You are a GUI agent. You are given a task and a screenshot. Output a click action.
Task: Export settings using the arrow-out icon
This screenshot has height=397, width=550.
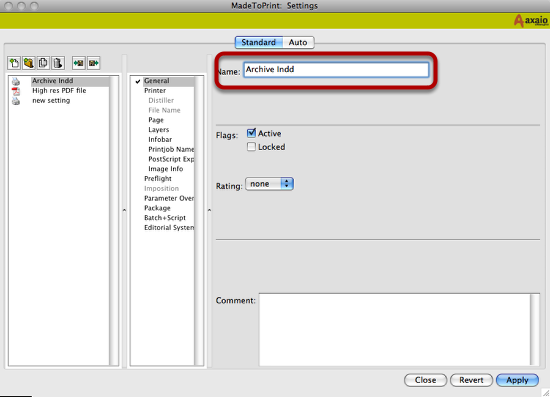click(94, 63)
